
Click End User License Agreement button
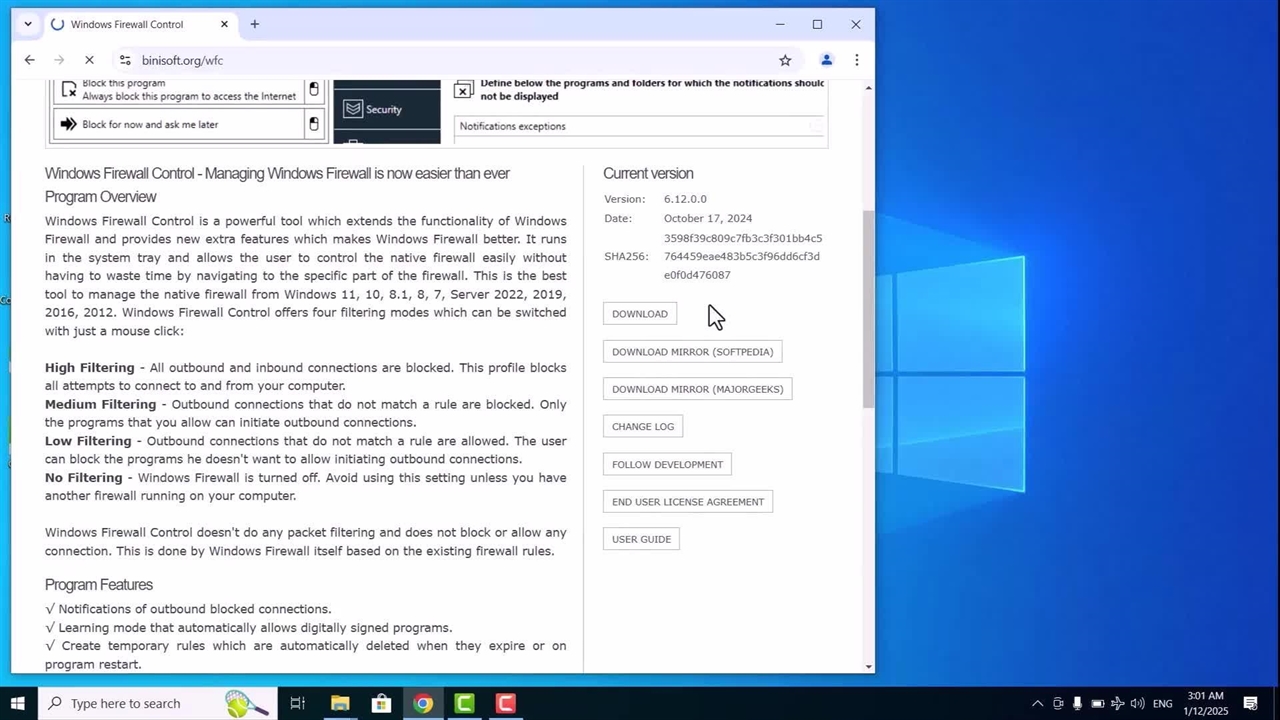[687, 502]
